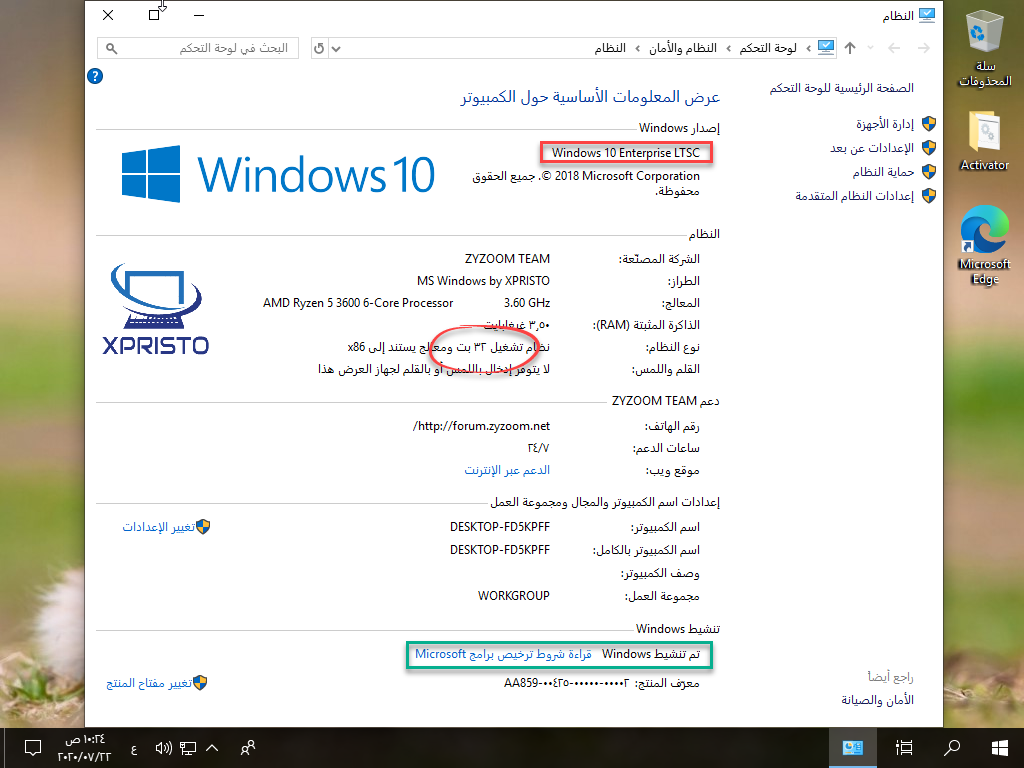Open the People icon on the taskbar

tap(248, 748)
